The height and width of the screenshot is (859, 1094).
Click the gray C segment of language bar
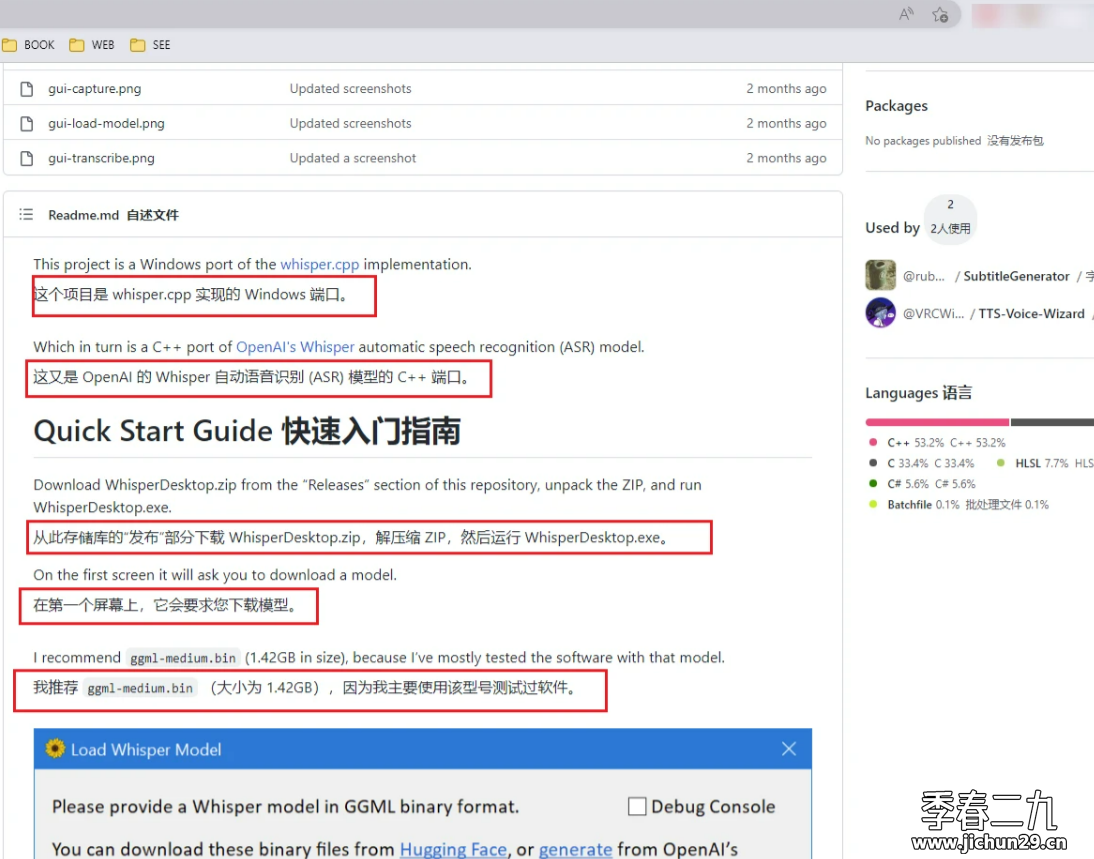1052,422
